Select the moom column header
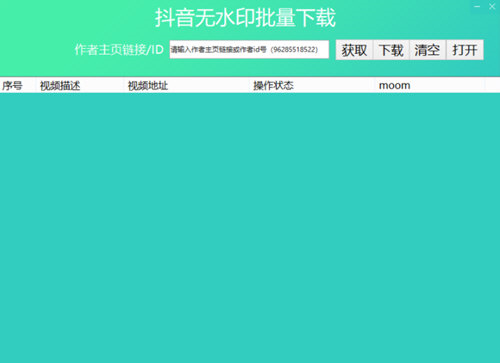 (x=430, y=85)
